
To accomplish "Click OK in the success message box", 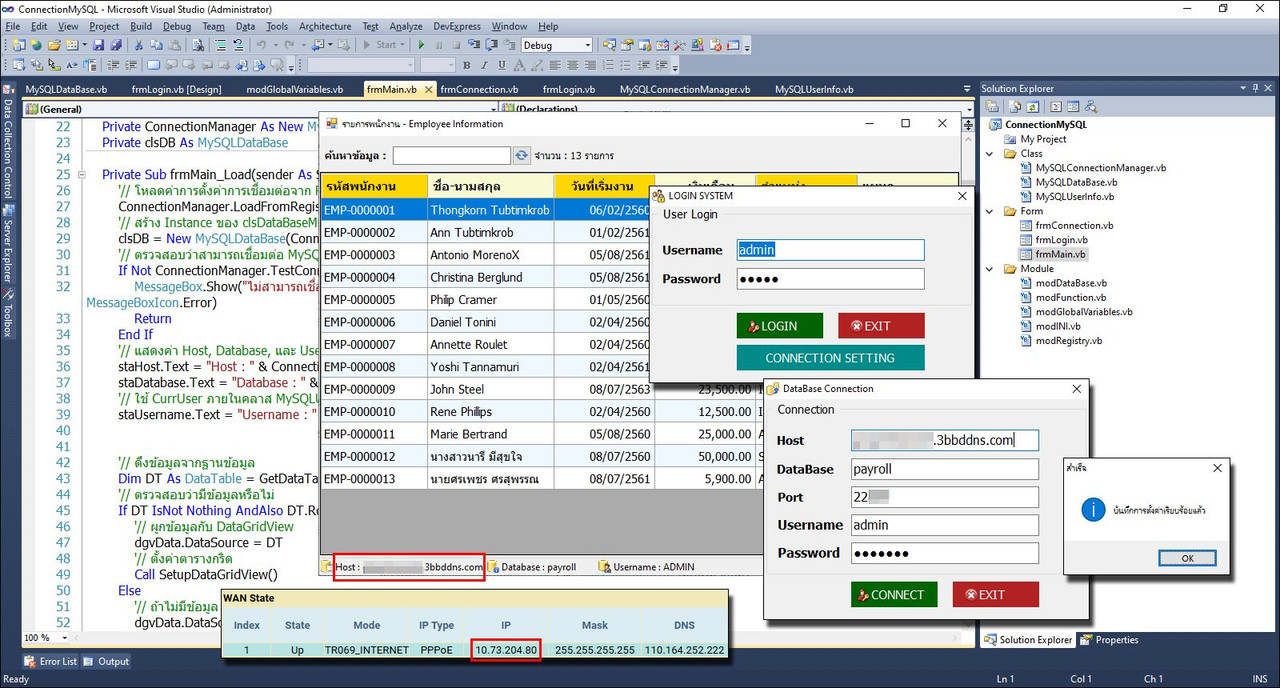I will point(1187,558).
